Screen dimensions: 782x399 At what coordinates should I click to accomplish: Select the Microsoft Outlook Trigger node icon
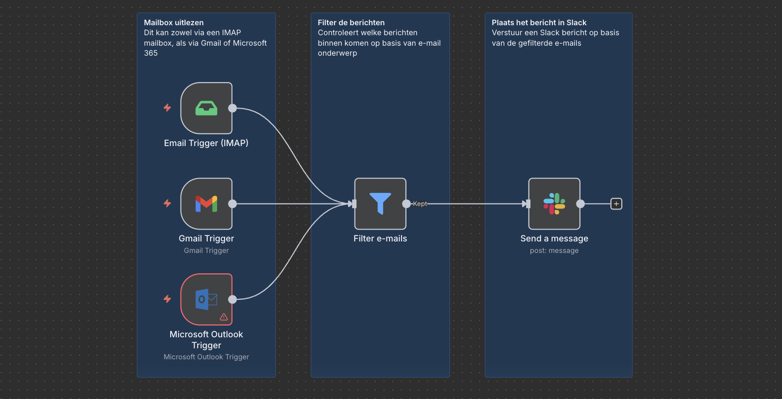click(x=206, y=299)
